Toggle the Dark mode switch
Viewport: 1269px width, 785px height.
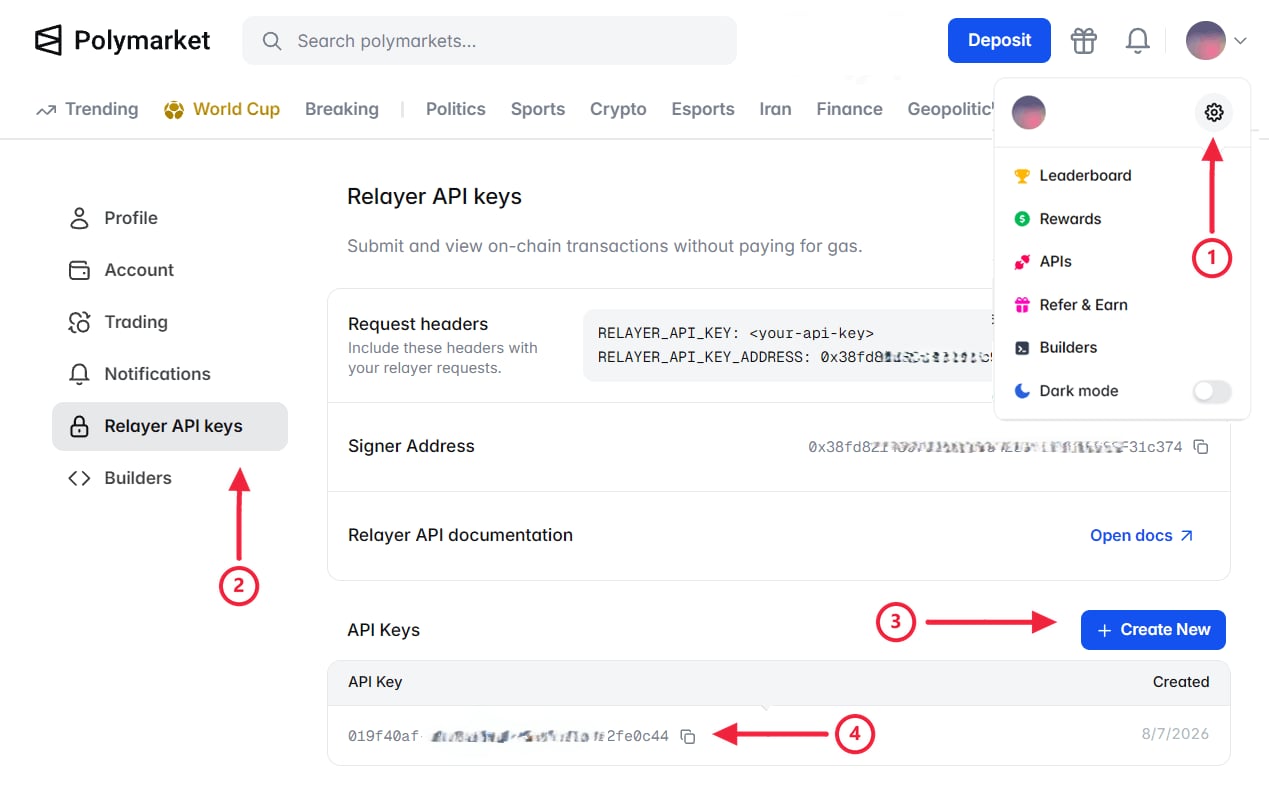click(1212, 391)
